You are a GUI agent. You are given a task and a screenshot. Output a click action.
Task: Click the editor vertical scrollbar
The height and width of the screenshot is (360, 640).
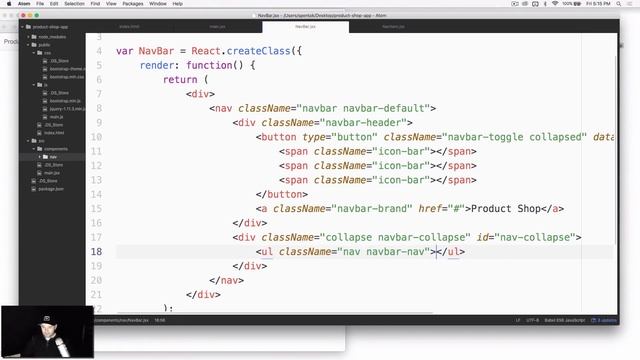point(616,150)
